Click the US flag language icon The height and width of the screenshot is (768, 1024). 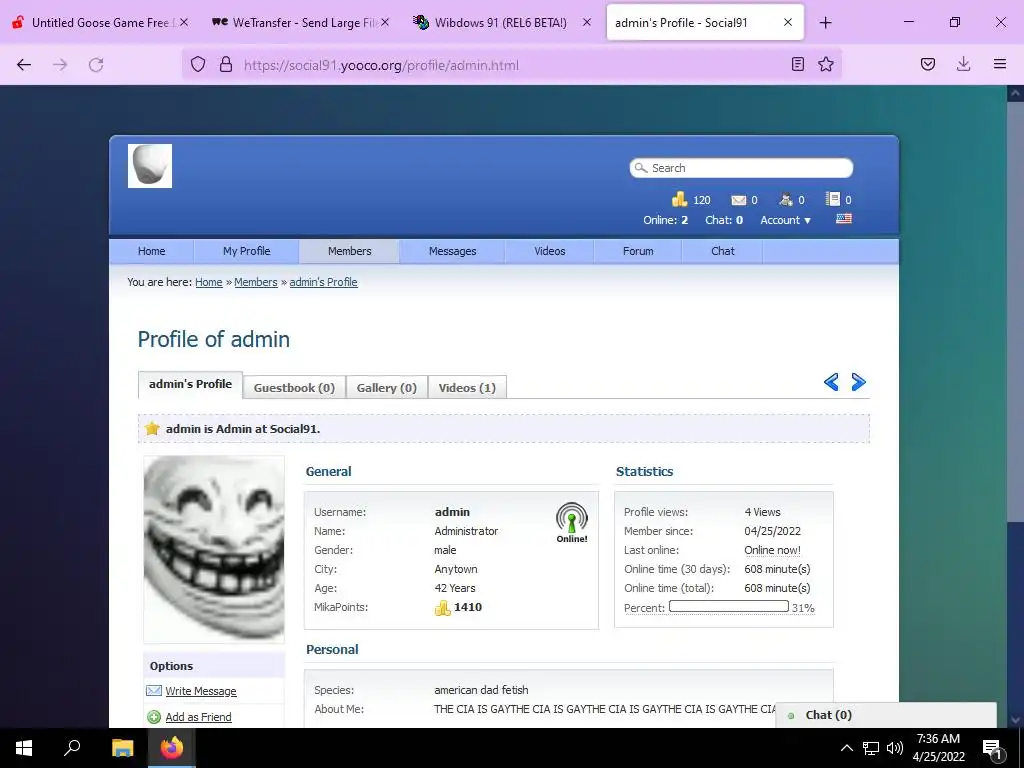(x=844, y=219)
